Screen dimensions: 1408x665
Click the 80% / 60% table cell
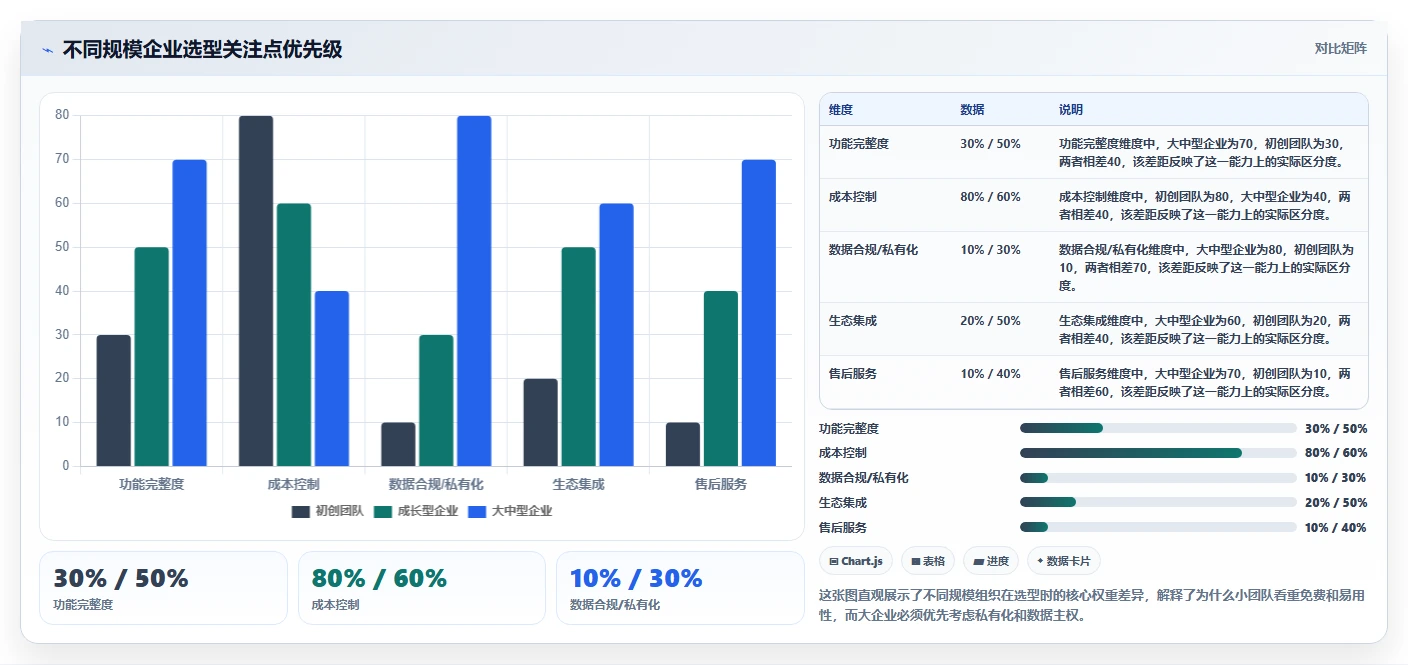coord(990,197)
